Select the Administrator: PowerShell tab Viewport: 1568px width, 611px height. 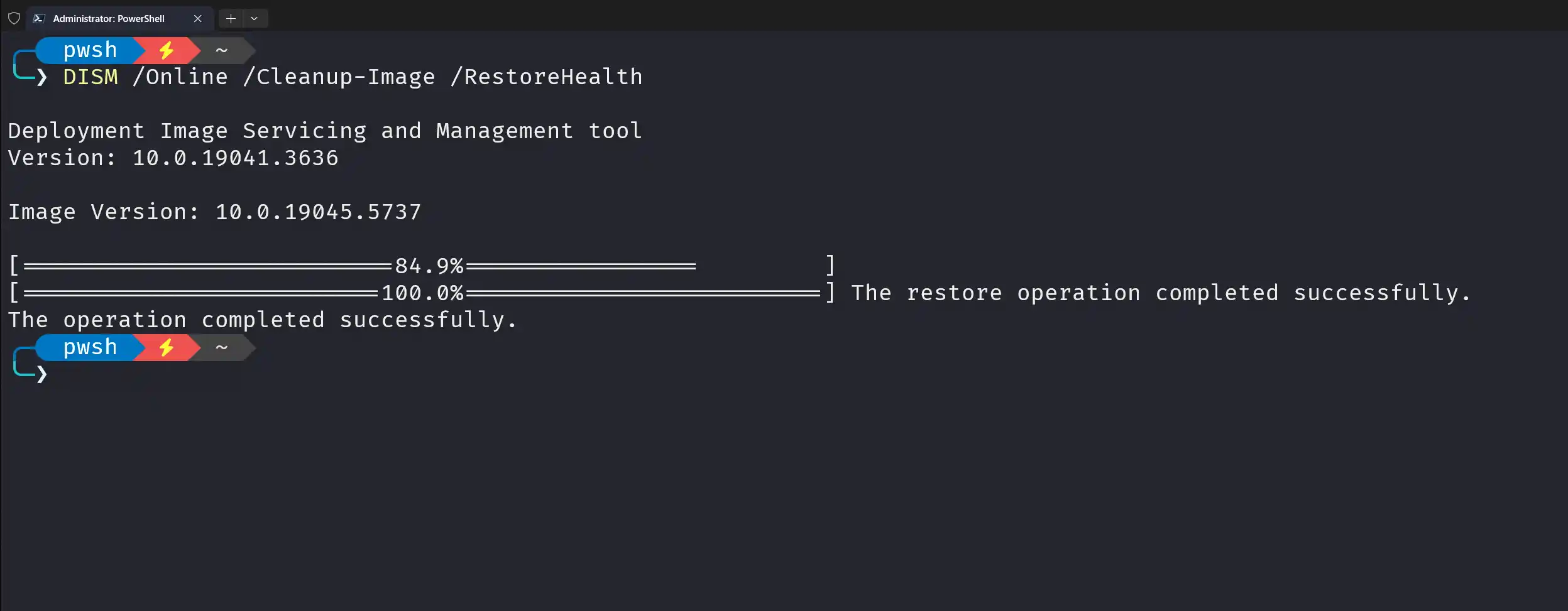tap(119, 18)
